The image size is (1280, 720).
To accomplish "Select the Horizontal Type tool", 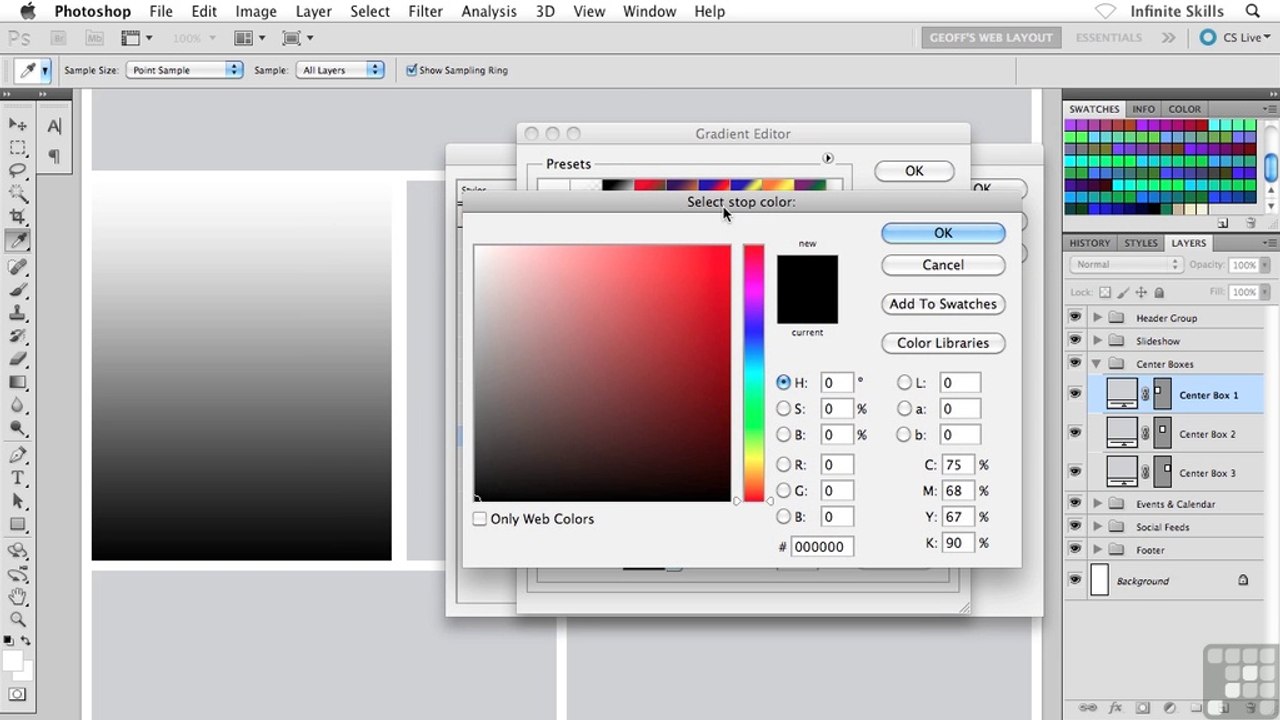I will coord(18,478).
